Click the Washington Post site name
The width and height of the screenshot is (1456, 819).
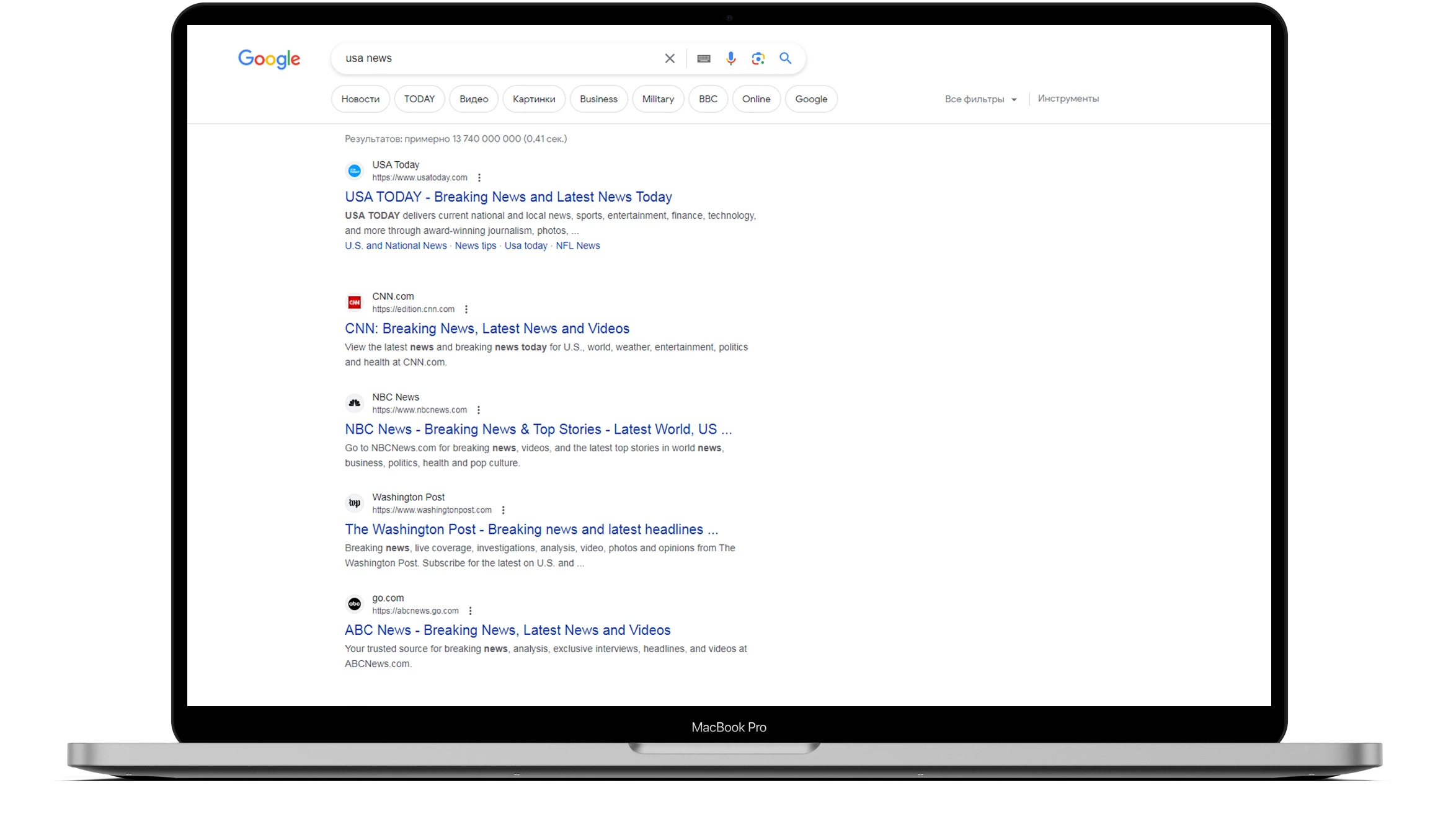409,497
